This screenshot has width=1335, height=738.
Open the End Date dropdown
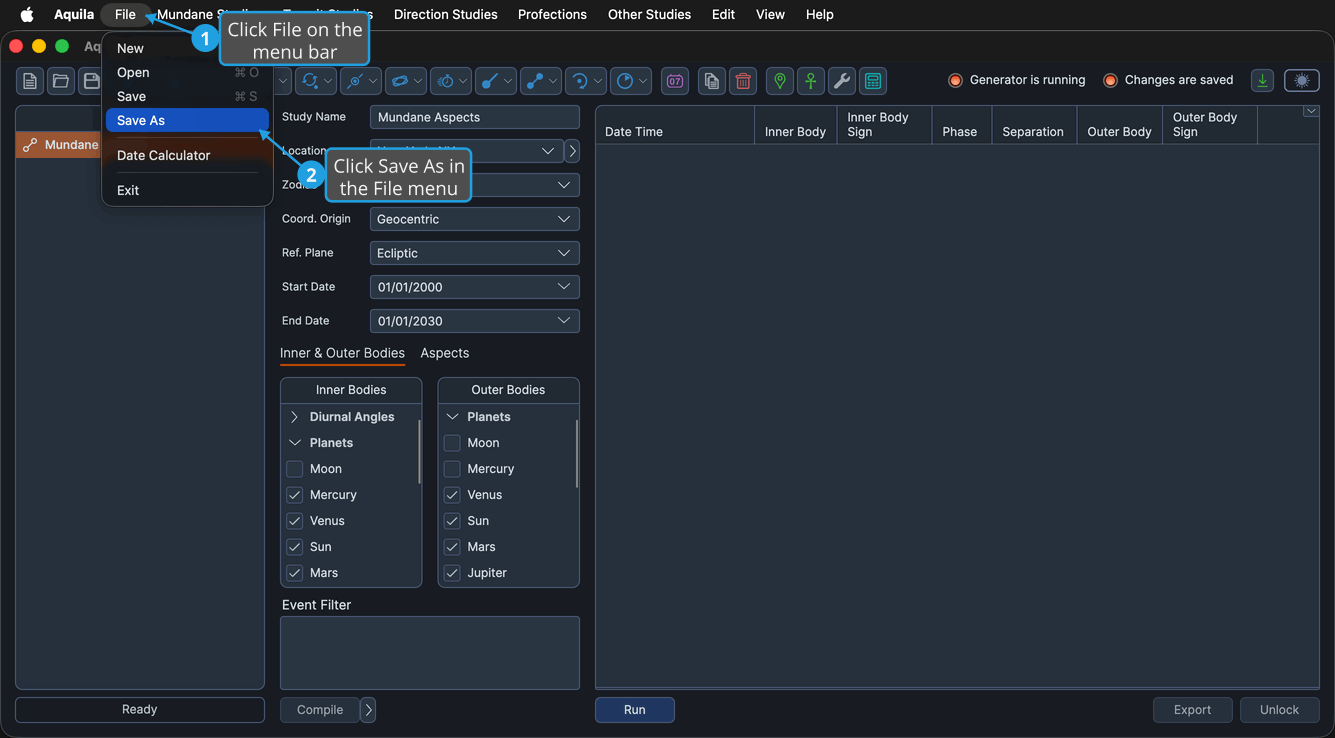[x=475, y=321]
